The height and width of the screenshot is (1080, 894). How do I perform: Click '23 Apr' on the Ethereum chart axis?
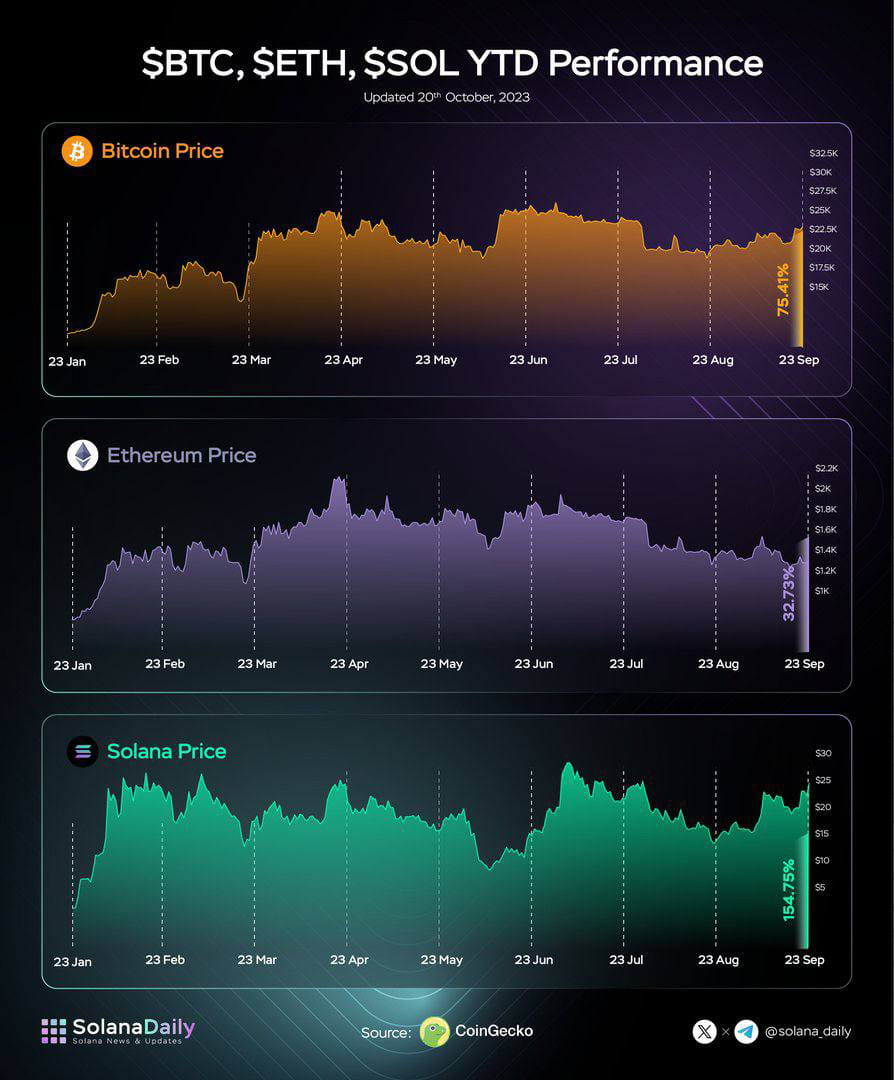(x=349, y=663)
